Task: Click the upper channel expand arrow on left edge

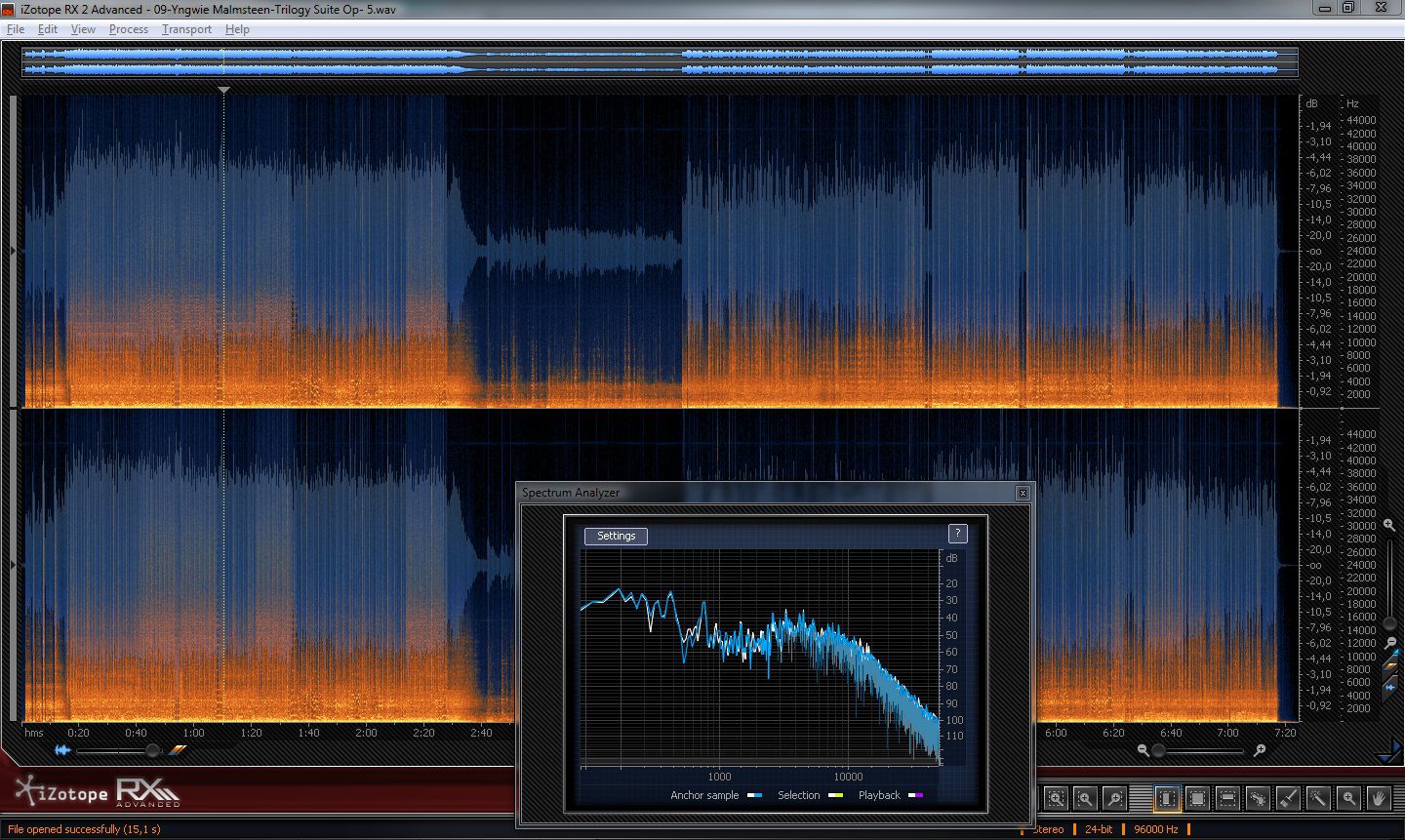Action: pyautogui.click(x=13, y=251)
